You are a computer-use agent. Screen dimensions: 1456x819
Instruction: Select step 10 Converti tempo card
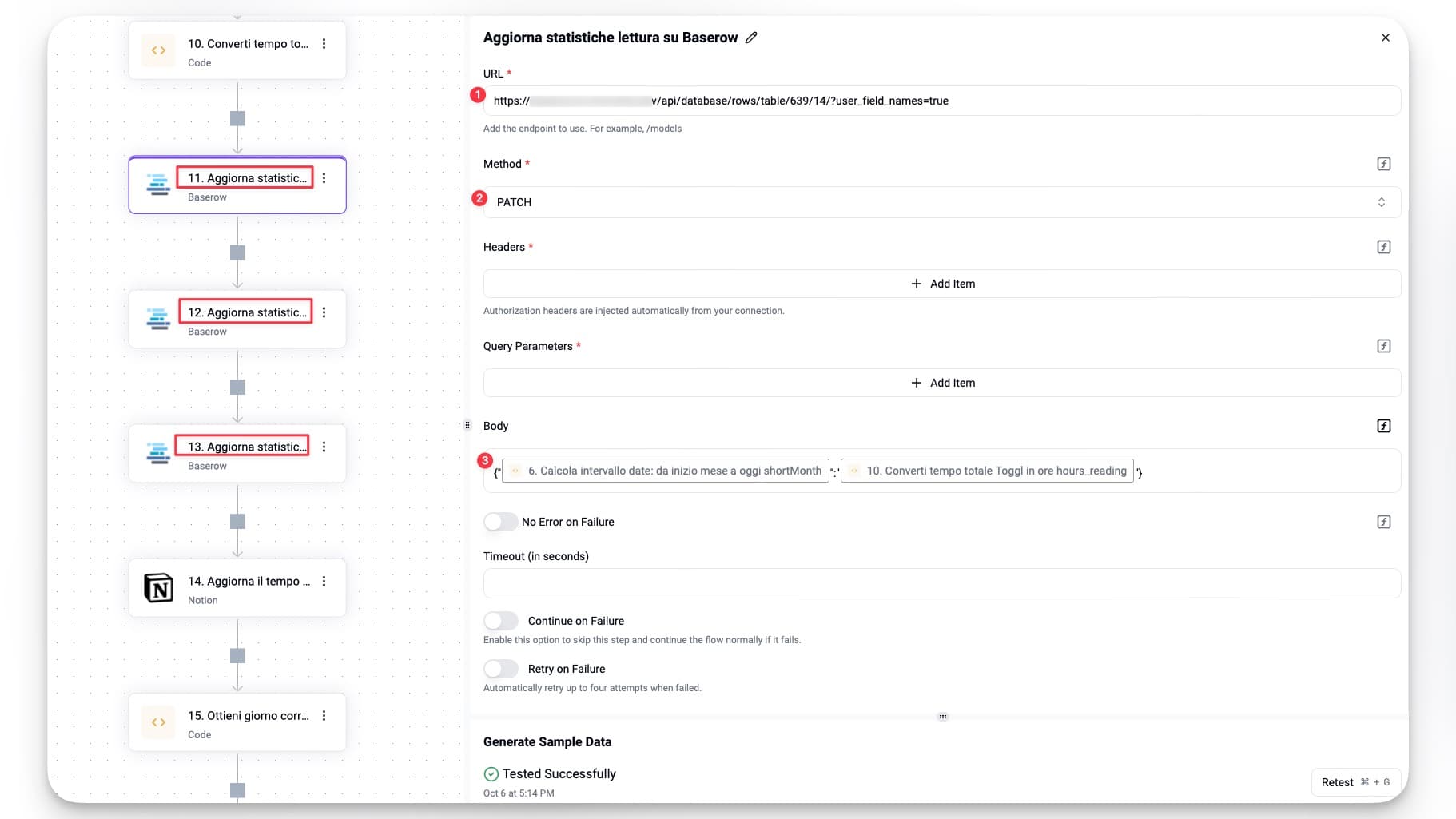coord(237,50)
